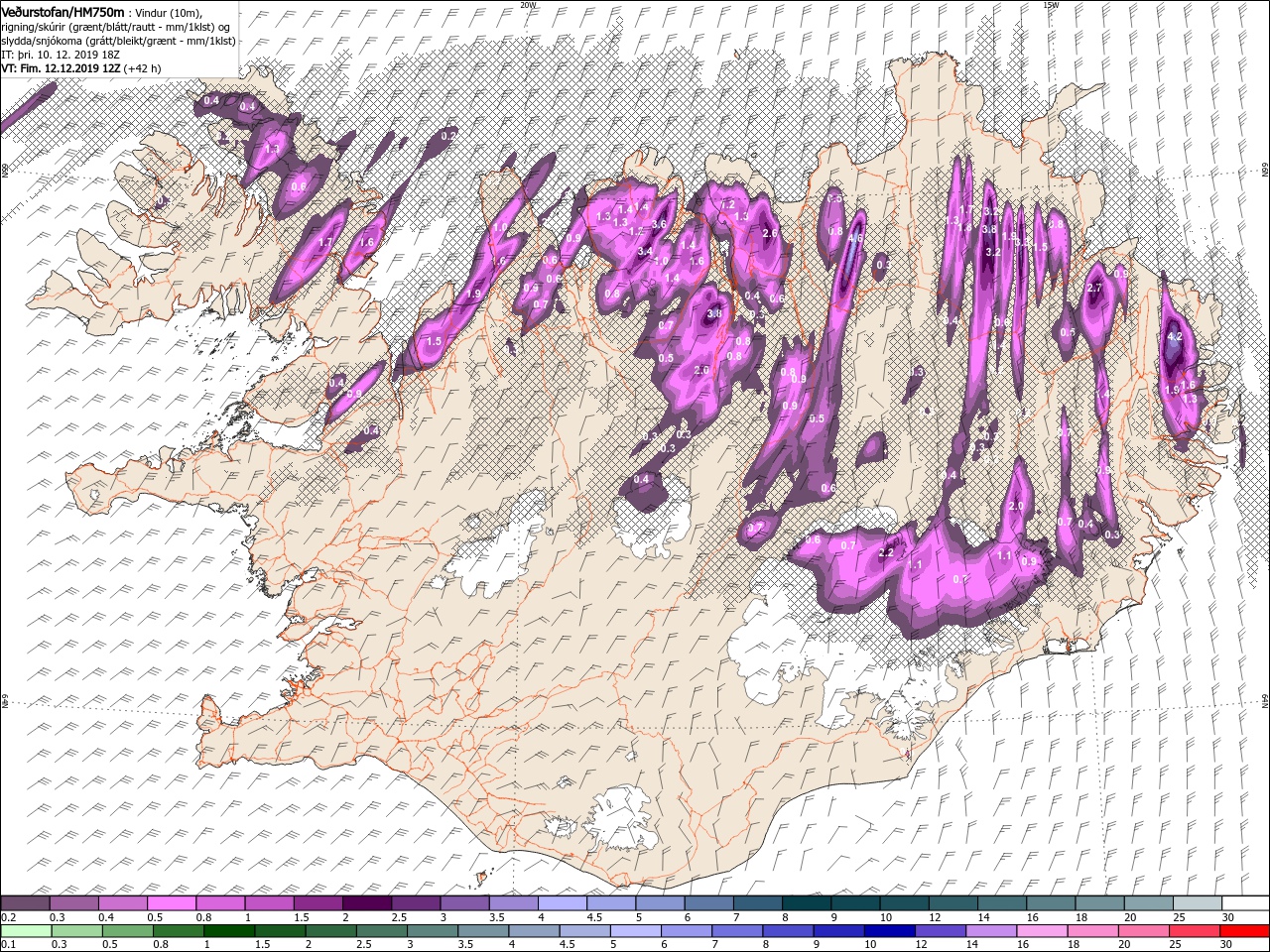Select the dark mauve 0.2–0.3 swatch in upper legend

coord(25,903)
